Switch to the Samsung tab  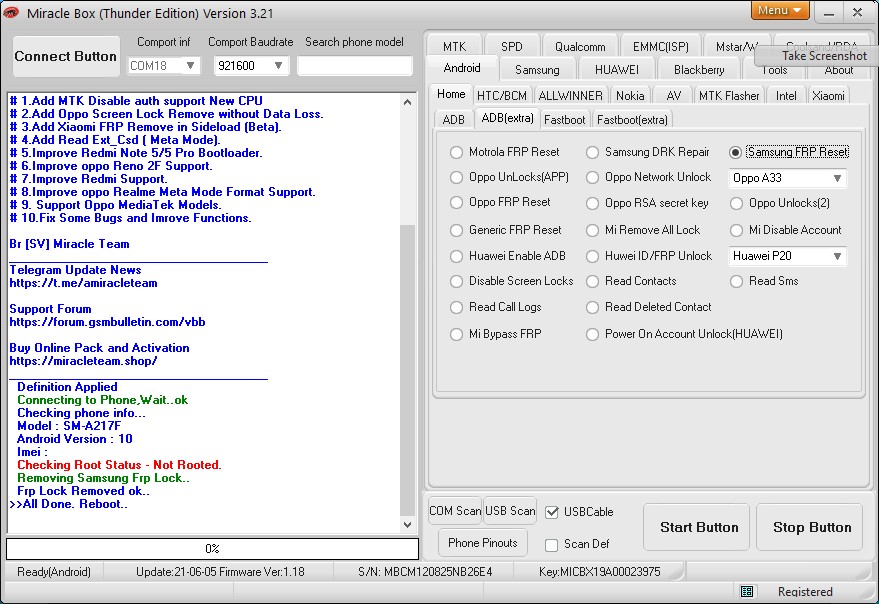coord(537,70)
